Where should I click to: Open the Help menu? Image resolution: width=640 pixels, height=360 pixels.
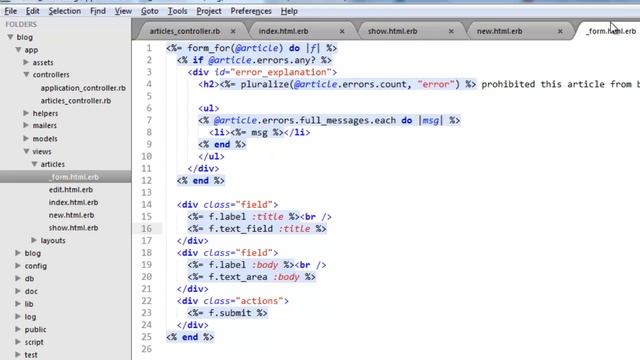289,11
